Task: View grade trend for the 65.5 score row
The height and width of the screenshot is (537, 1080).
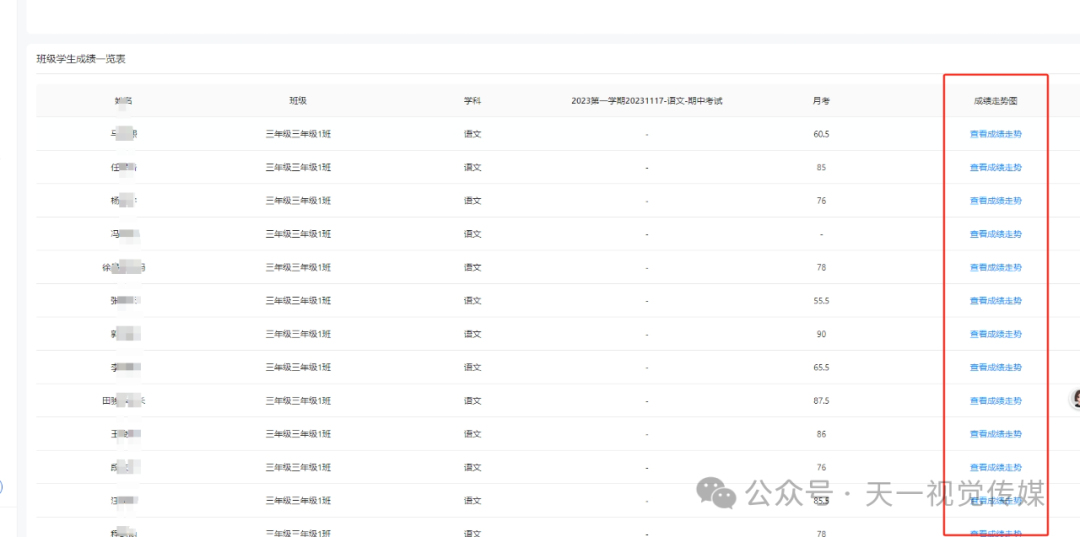Action: coord(995,367)
